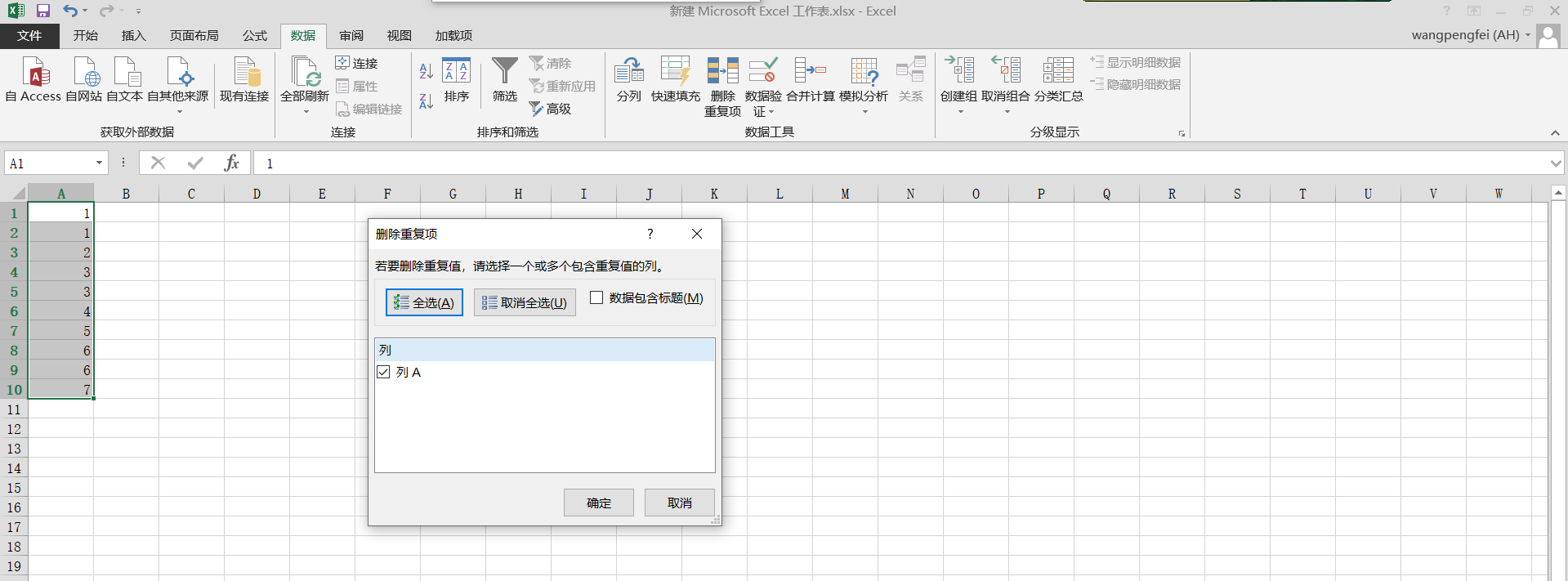Save the workbook with the floppy icon

(x=43, y=11)
